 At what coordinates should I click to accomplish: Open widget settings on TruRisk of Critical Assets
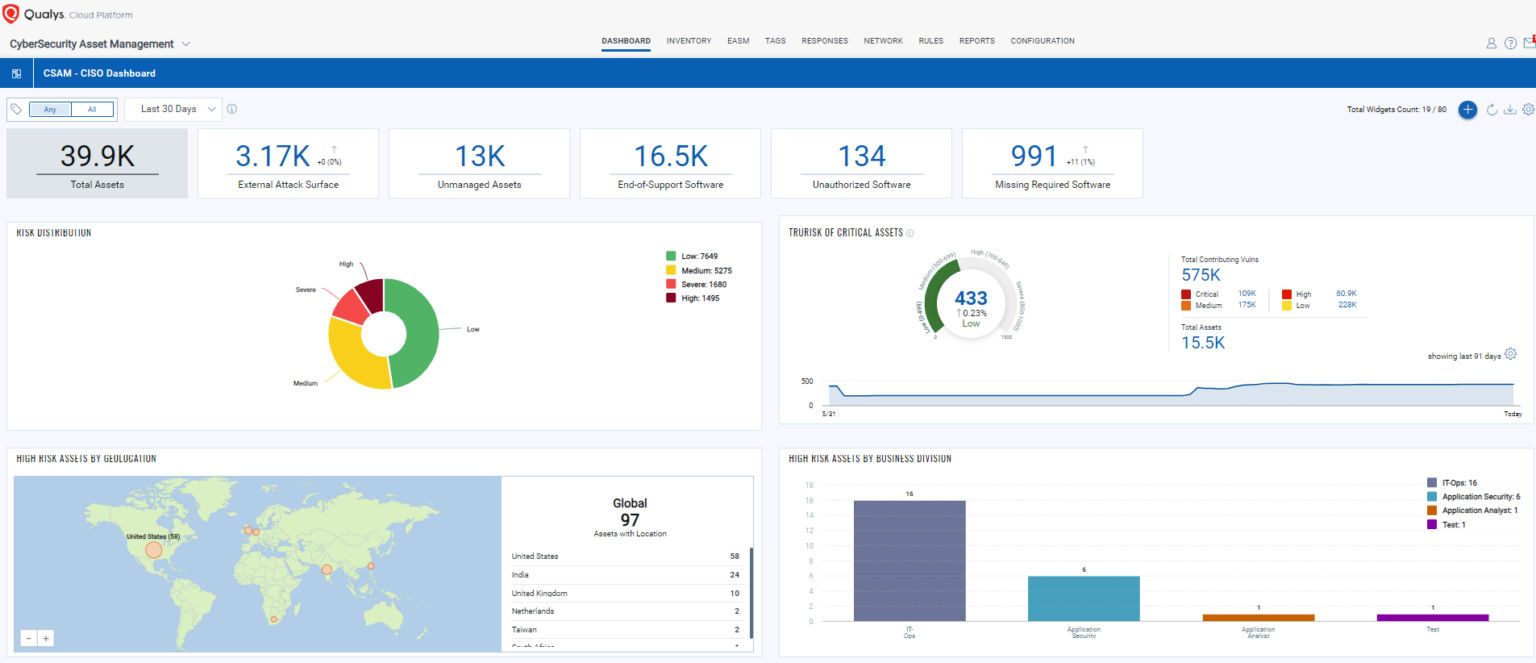1510,353
